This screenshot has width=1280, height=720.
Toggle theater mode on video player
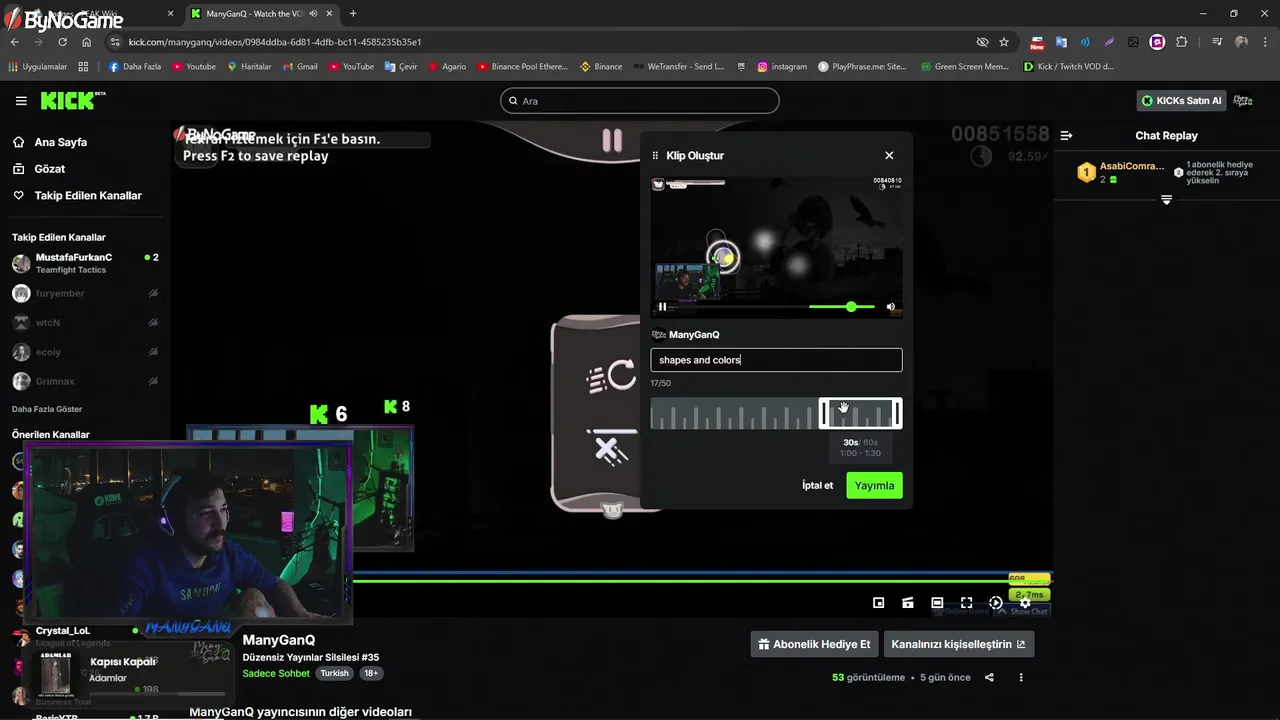(x=937, y=603)
